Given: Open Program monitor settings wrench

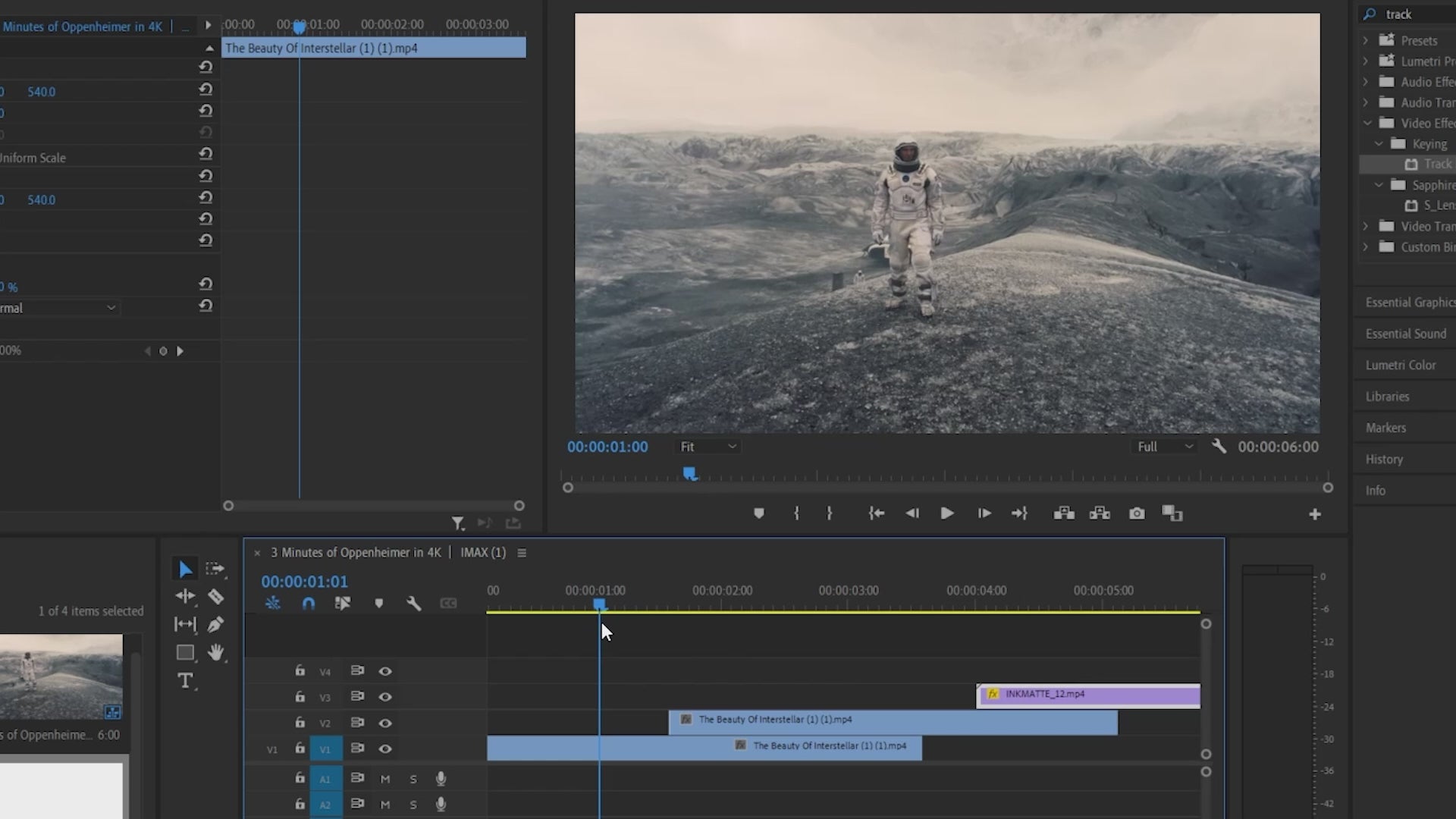Looking at the screenshot, I should coord(1219,446).
